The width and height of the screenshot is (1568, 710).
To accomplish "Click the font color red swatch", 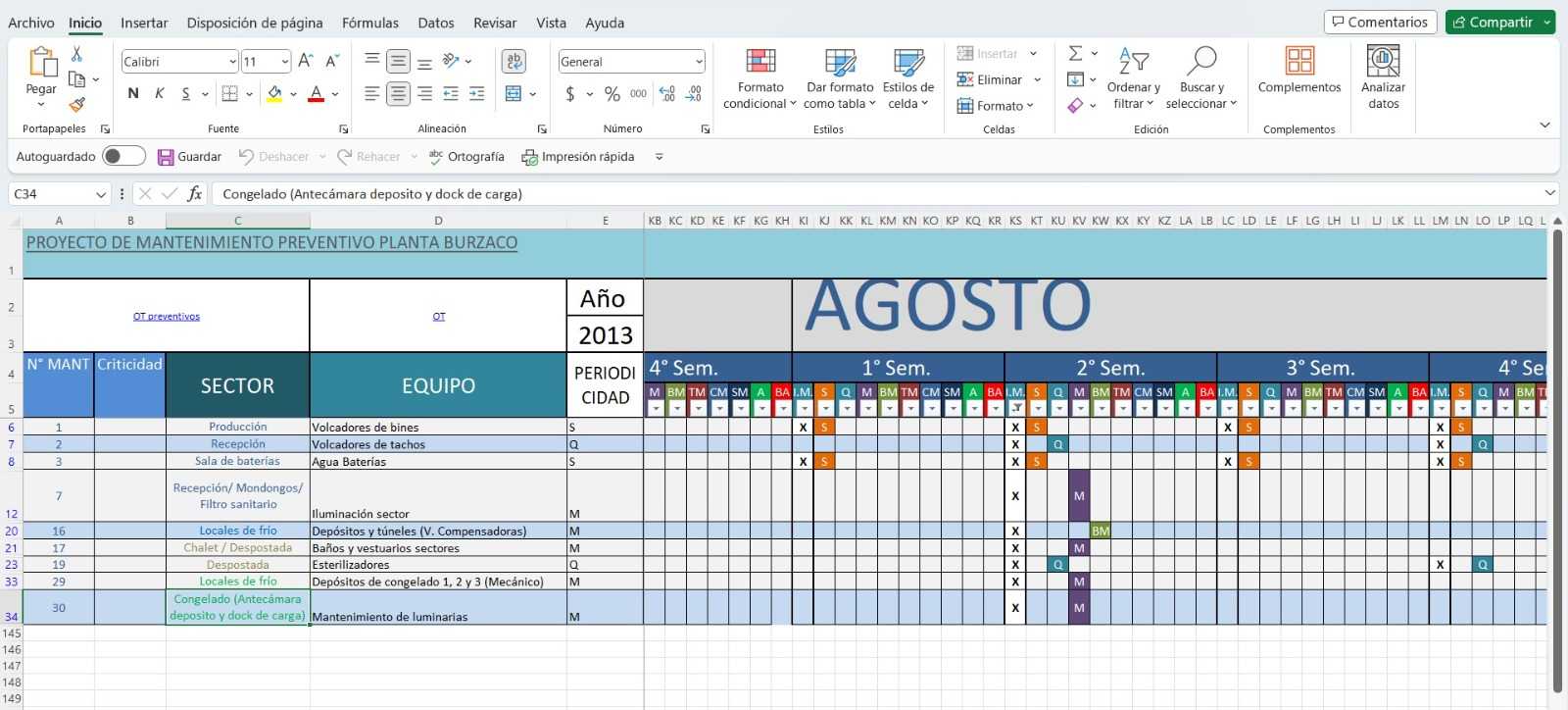I will tap(316, 94).
